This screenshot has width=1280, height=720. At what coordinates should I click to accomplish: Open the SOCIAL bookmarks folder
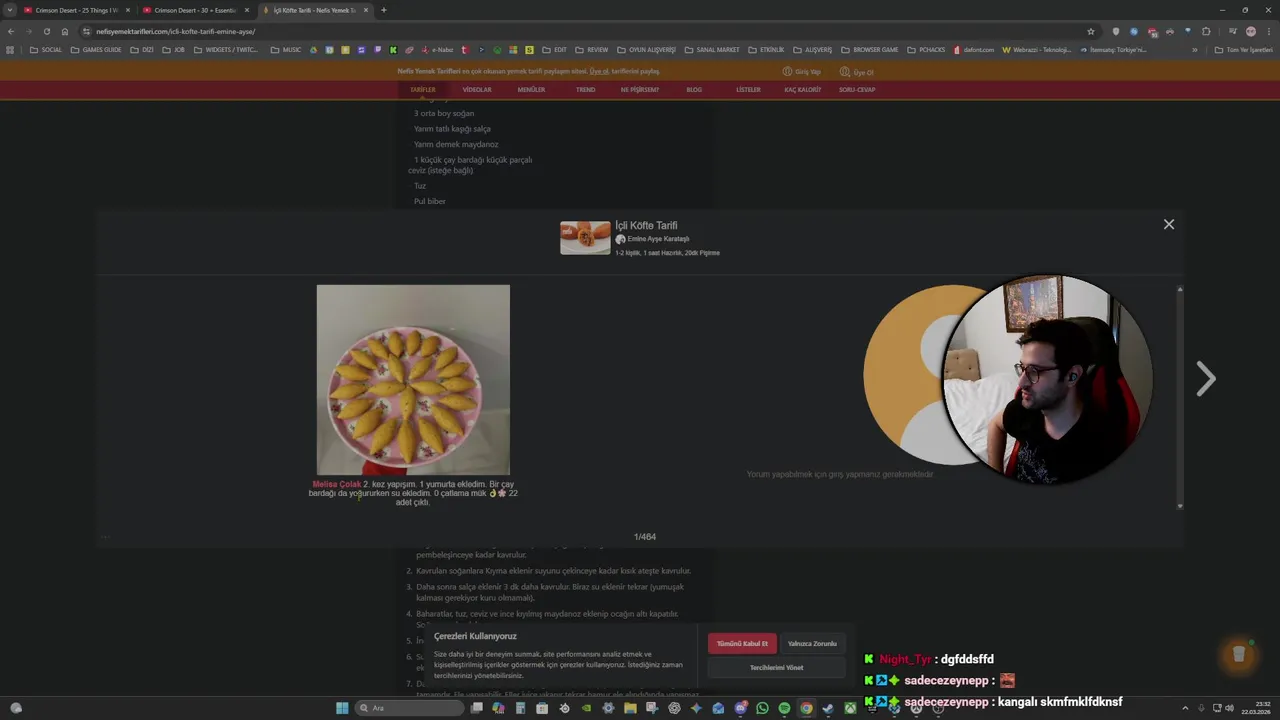(46, 49)
